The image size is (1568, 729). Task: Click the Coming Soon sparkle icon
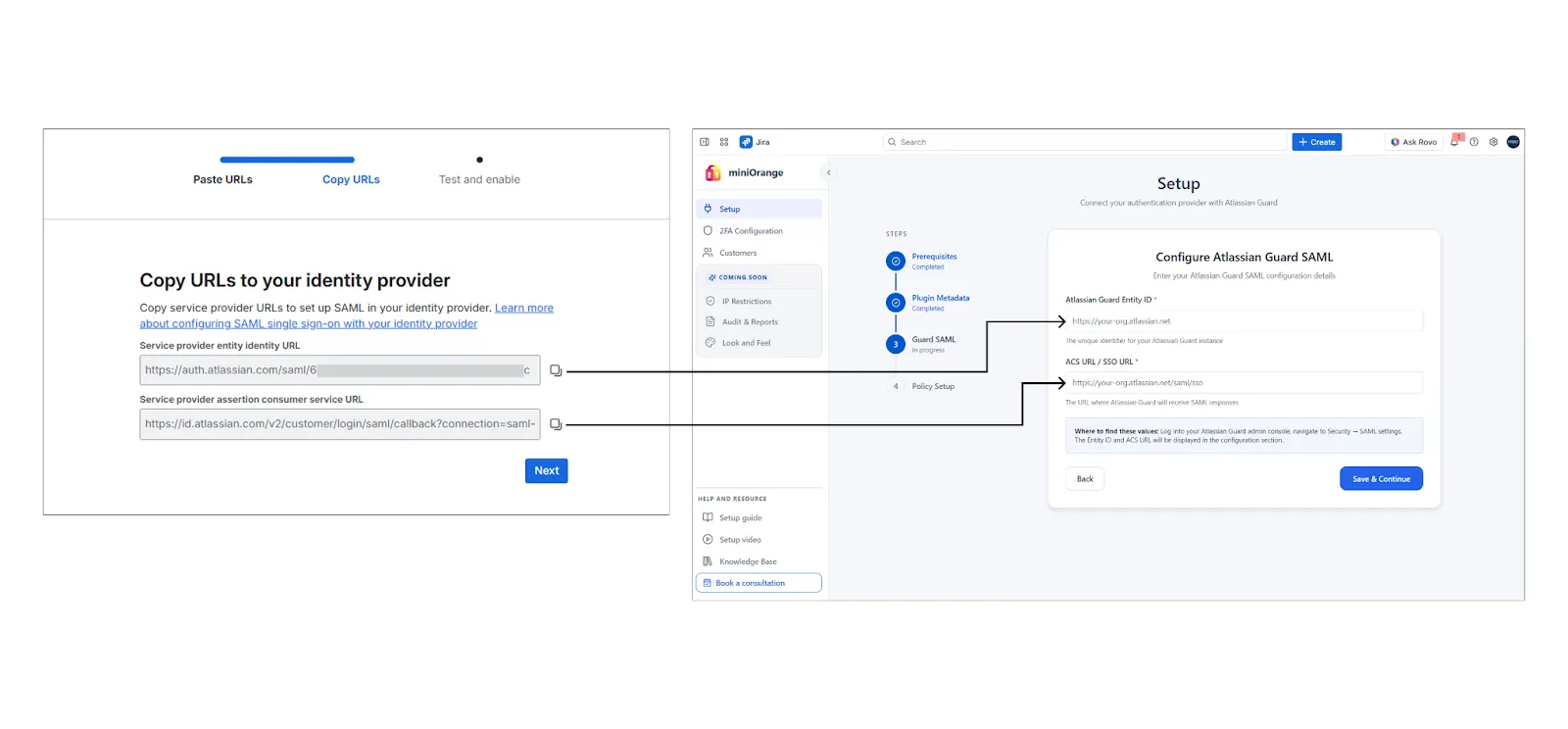coord(712,277)
